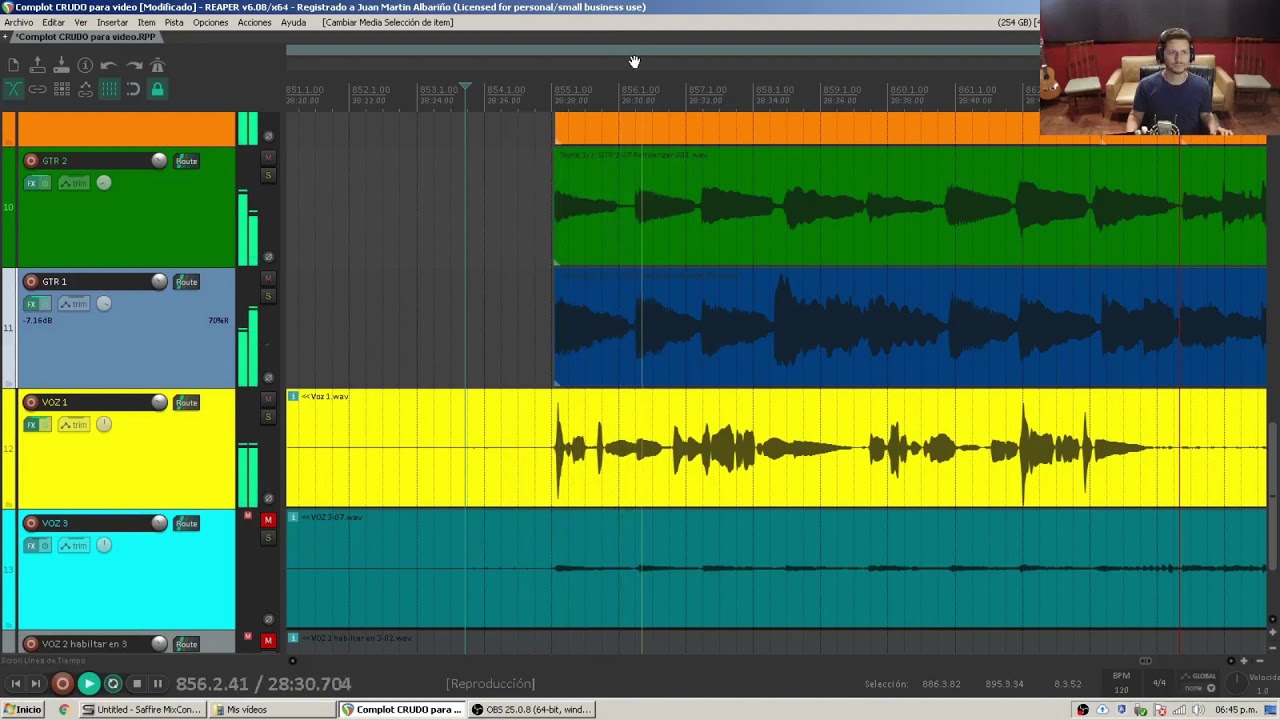Image resolution: width=1280 pixels, height=720 pixels.
Task: Solo the GTR 1 track
Action: click(x=268, y=296)
